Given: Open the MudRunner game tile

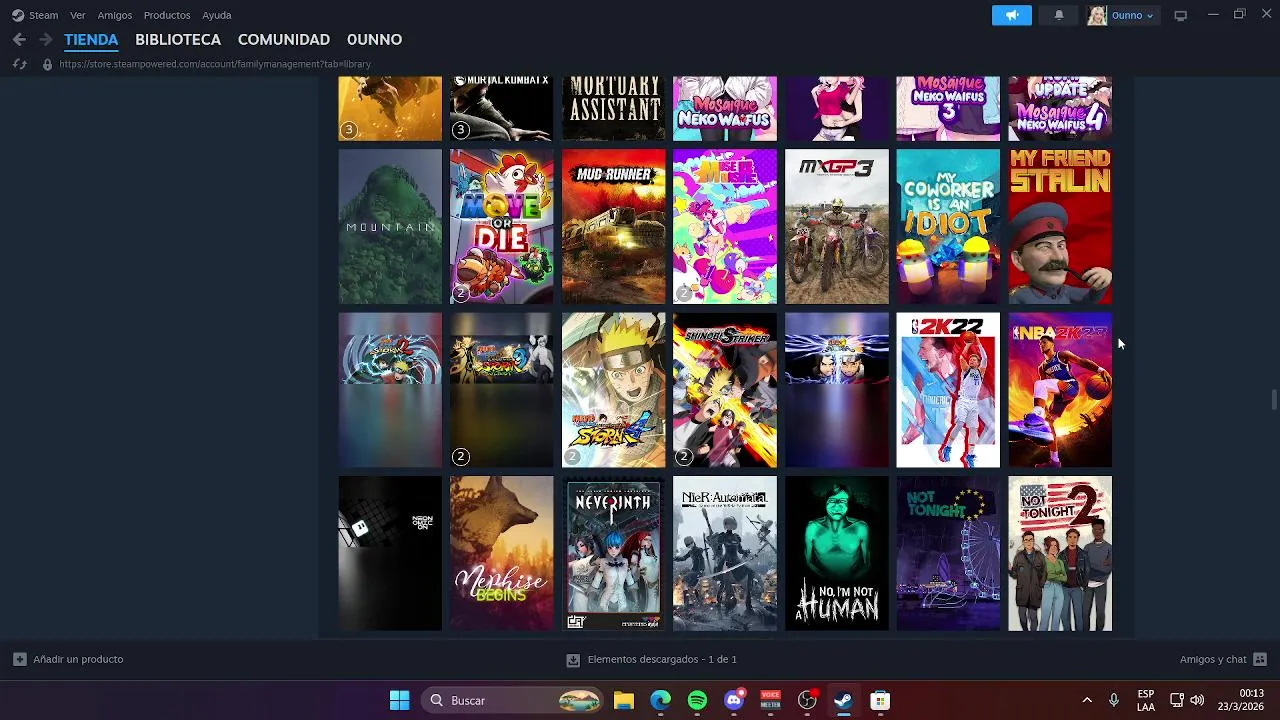Looking at the screenshot, I should tap(613, 227).
